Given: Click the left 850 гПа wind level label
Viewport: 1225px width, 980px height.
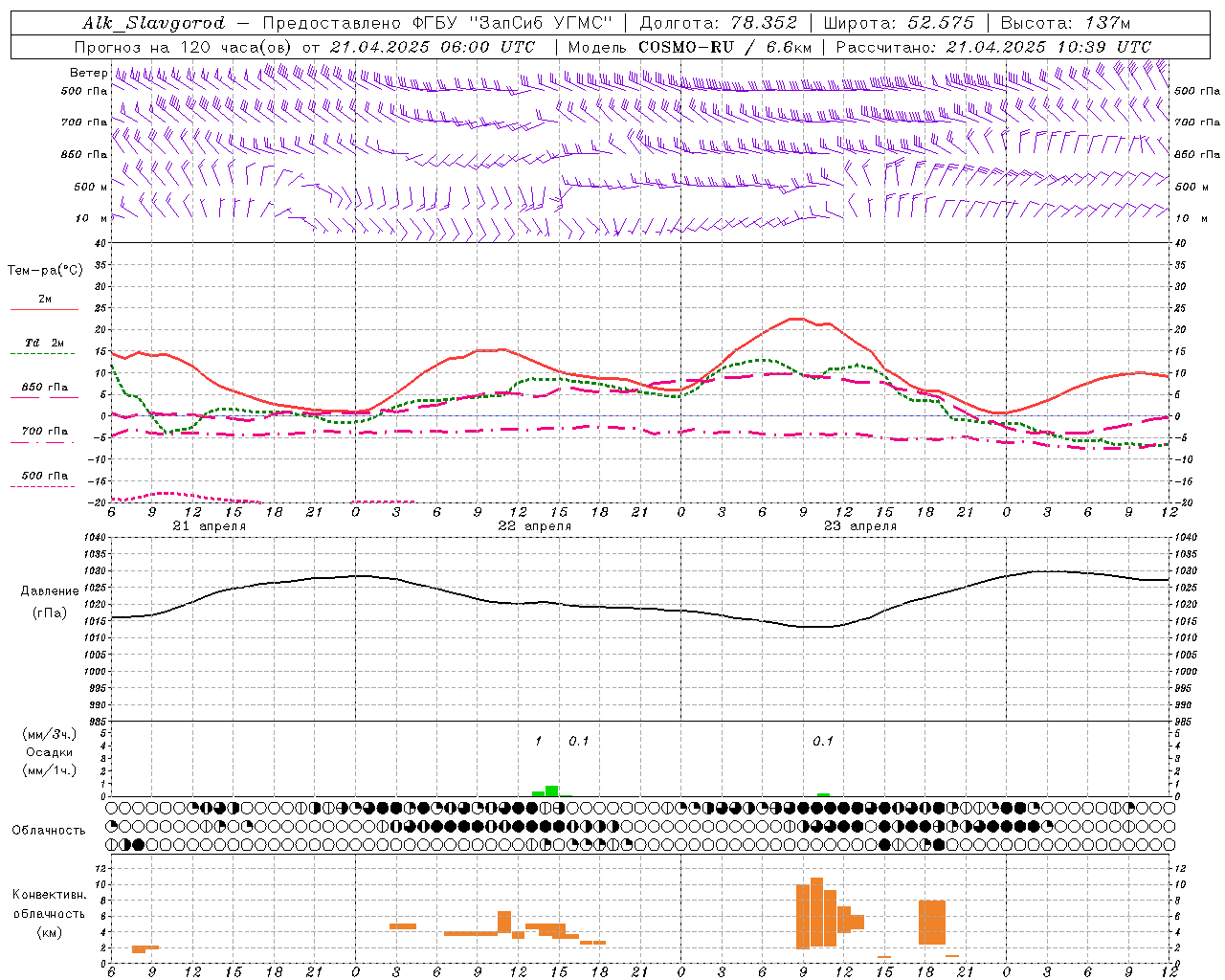Looking at the screenshot, I should click(x=84, y=155).
